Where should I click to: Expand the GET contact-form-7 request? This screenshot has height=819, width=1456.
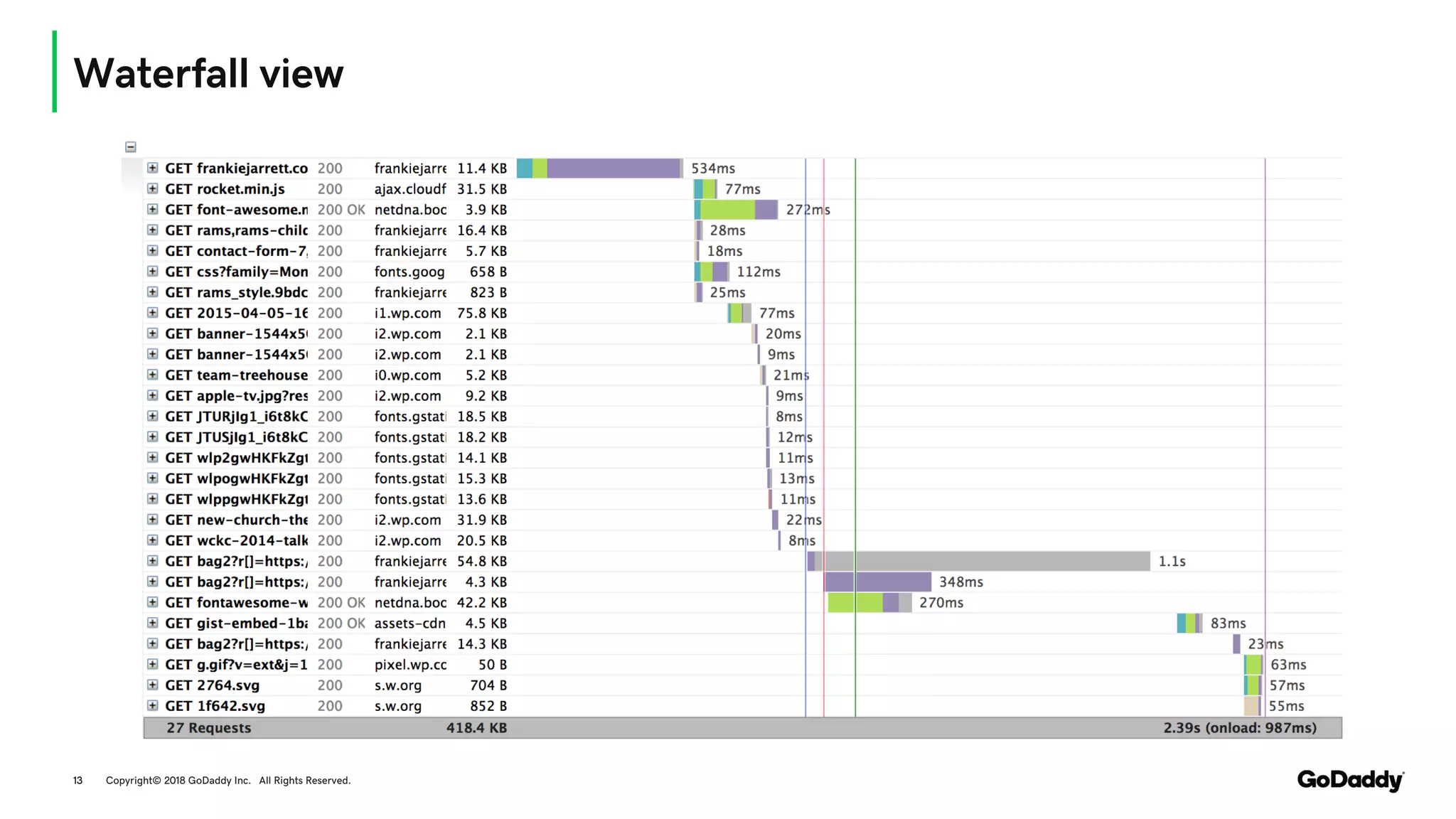152,250
